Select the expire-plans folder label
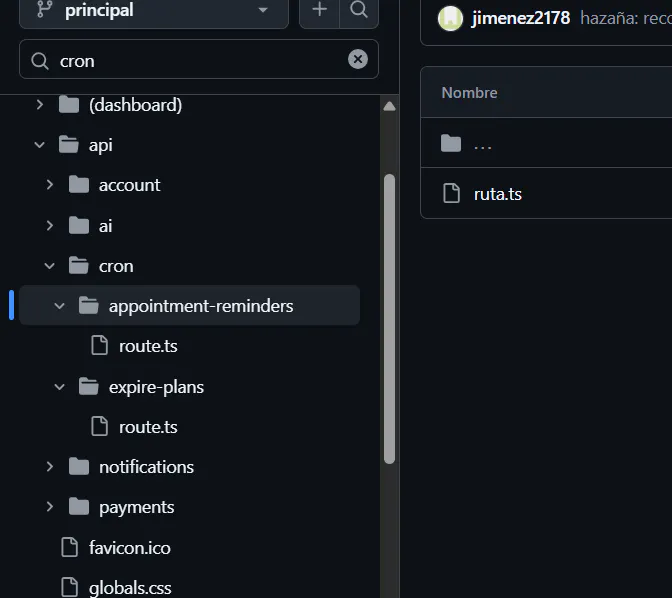Image resolution: width=672 pixels, height=598 pixels. [x=156, y=387]
